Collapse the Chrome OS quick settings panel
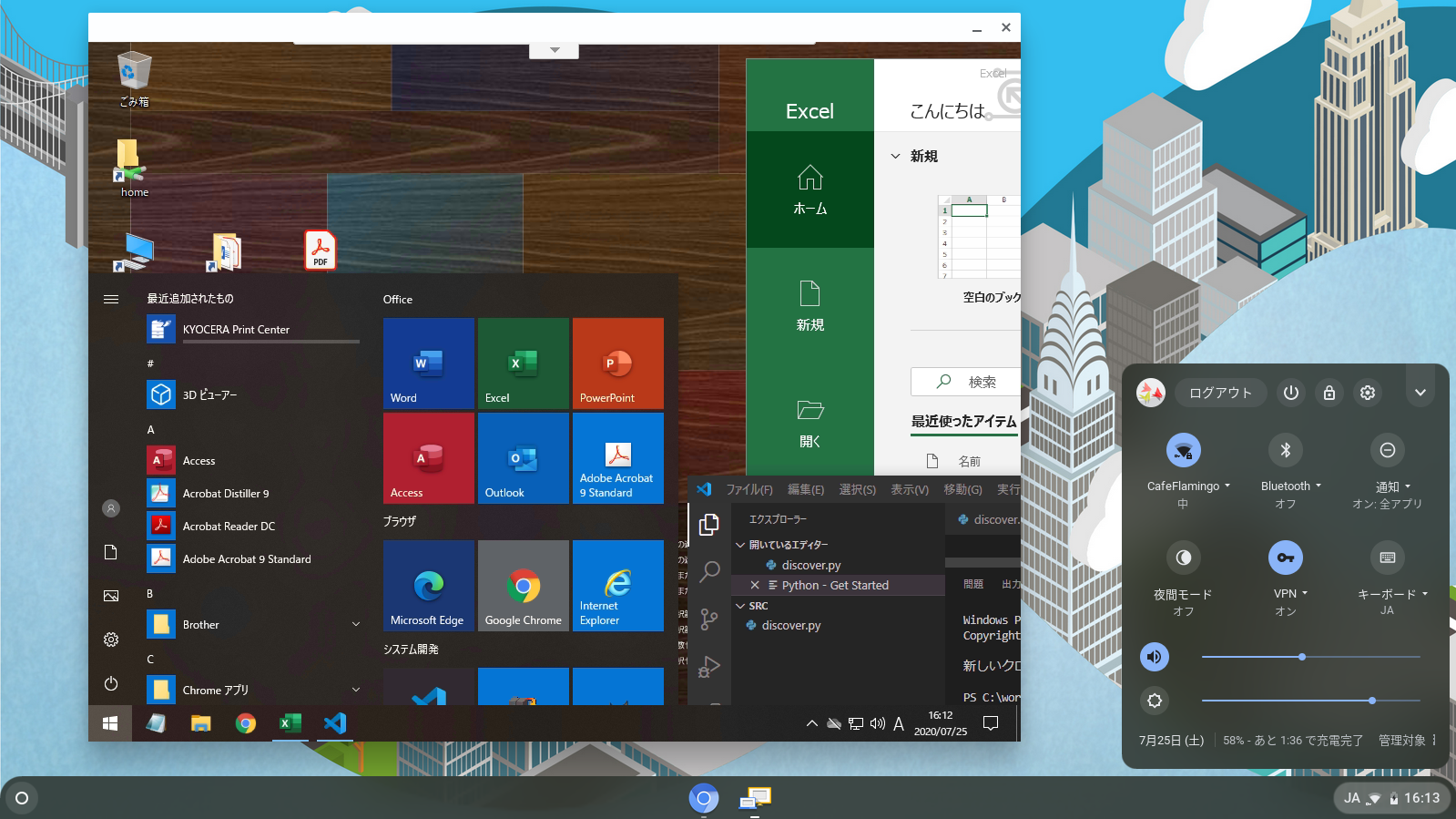This screenshot has height=819, width=1456. pyautogui.click(x=1420, y=393)
